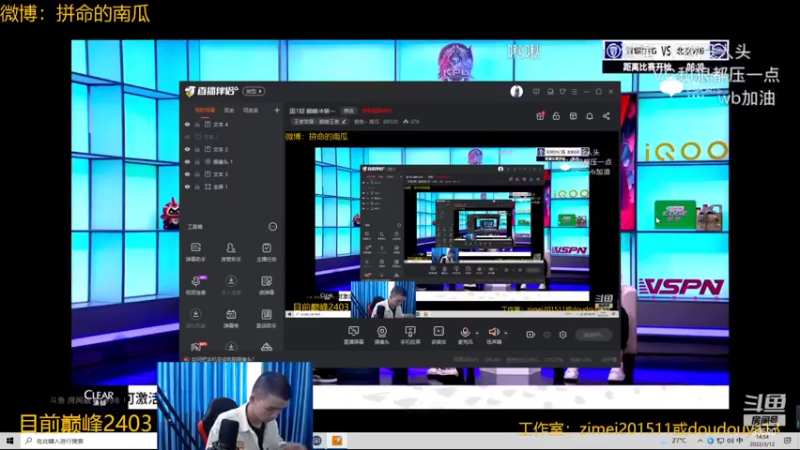This screenshot has width=800, height=450.
Task: Click 修改 button beside room title
Action: [348, 111]
